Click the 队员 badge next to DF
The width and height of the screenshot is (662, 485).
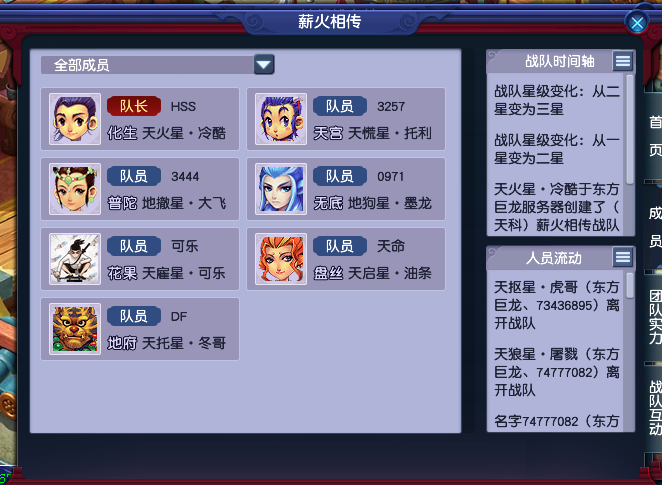pyautogui.click(x=134, y=316)
